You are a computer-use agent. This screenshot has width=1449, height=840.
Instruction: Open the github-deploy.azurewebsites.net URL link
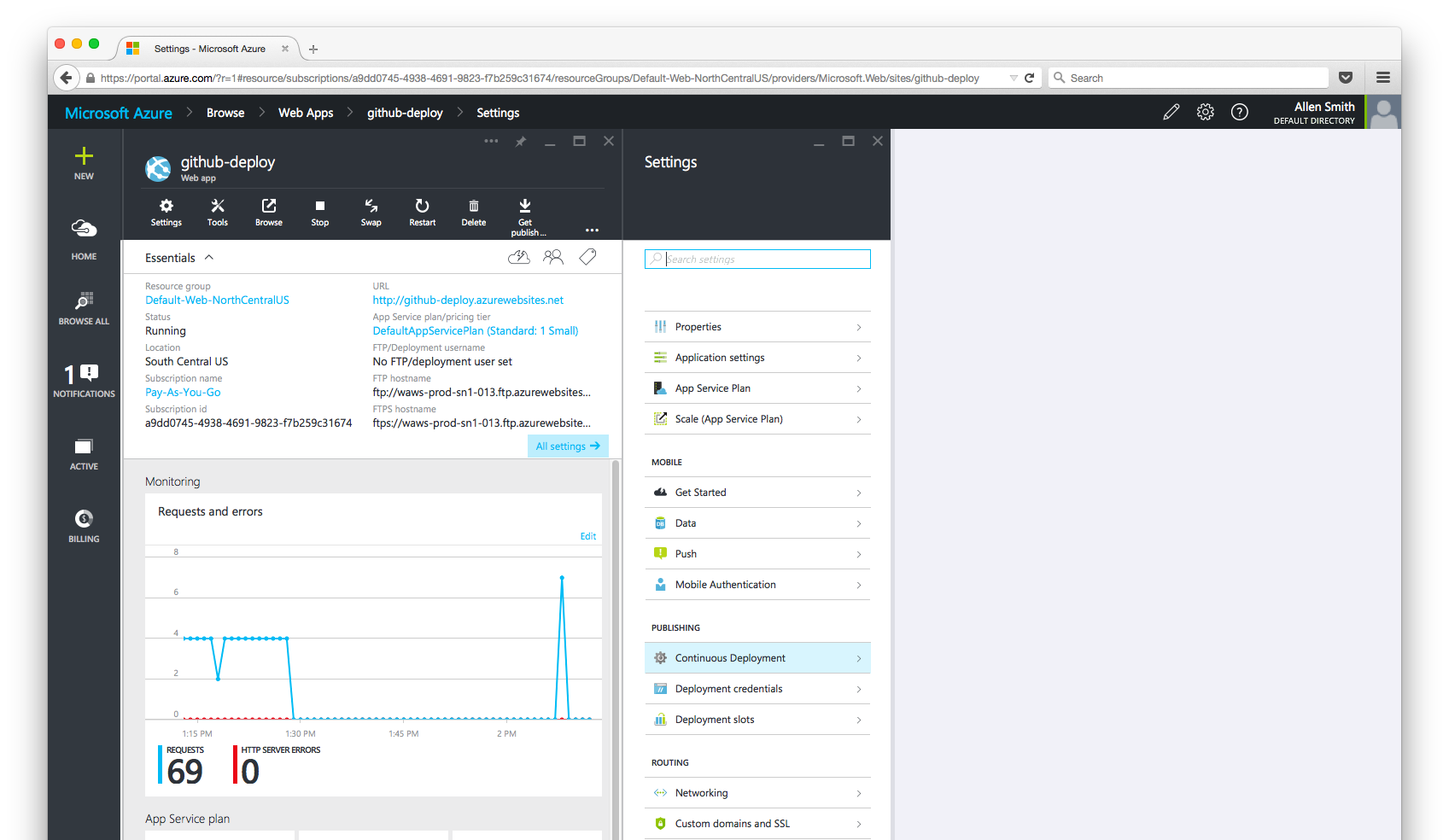coord(468,300)
